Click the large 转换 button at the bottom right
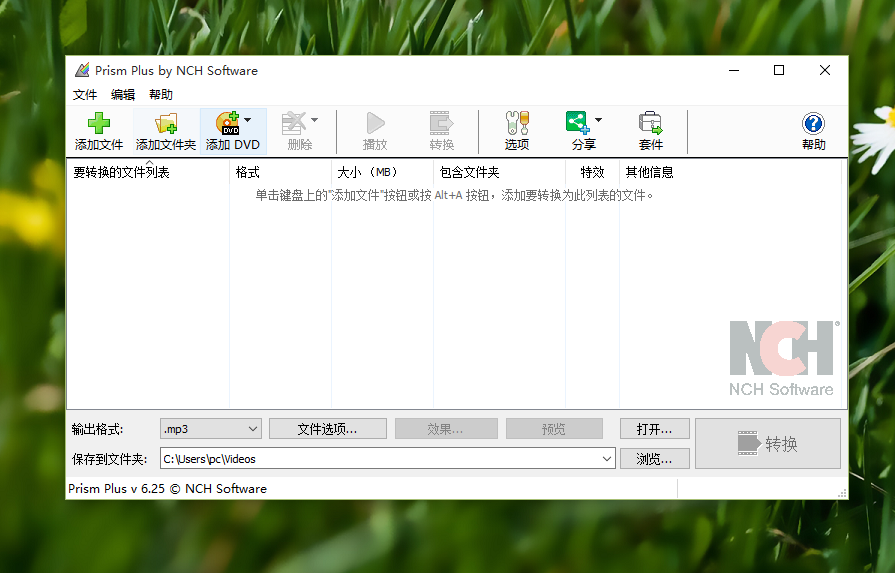Screen dimensions: 895x573 [768, 443]
